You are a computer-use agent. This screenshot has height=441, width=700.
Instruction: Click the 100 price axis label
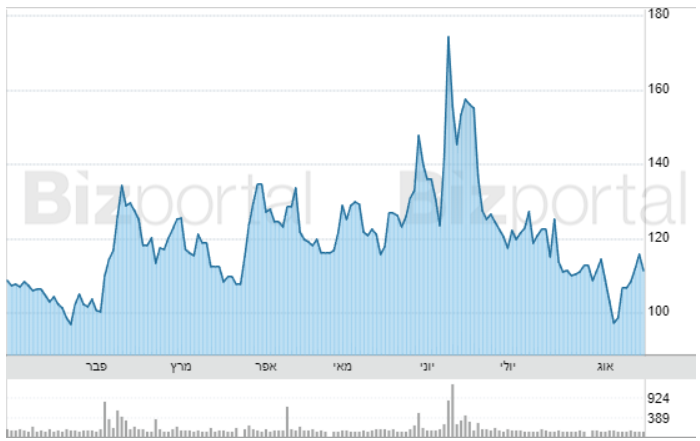(x=659, y=311)
